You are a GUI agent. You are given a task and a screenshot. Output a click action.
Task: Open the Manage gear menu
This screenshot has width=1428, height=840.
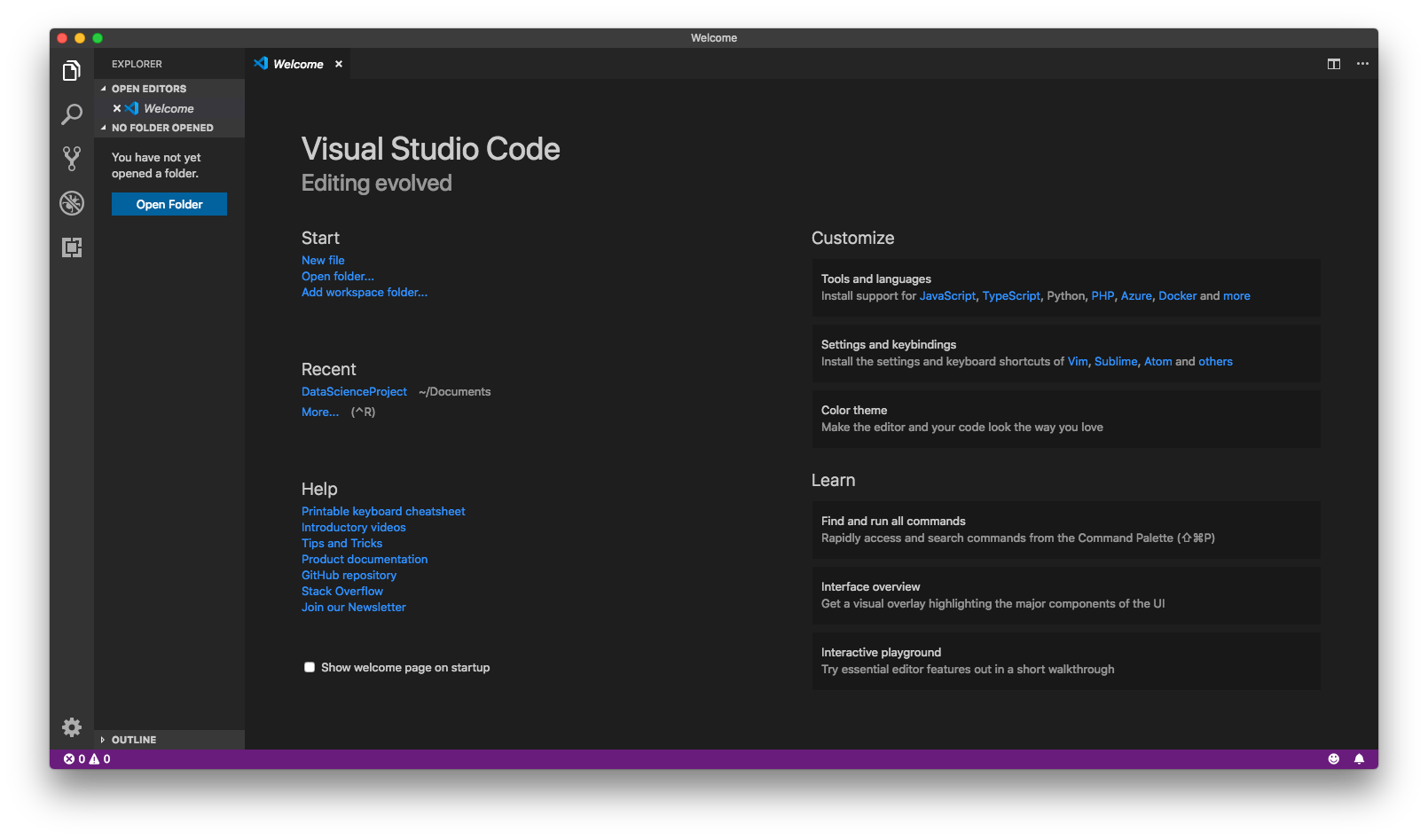tap(72, 727)
